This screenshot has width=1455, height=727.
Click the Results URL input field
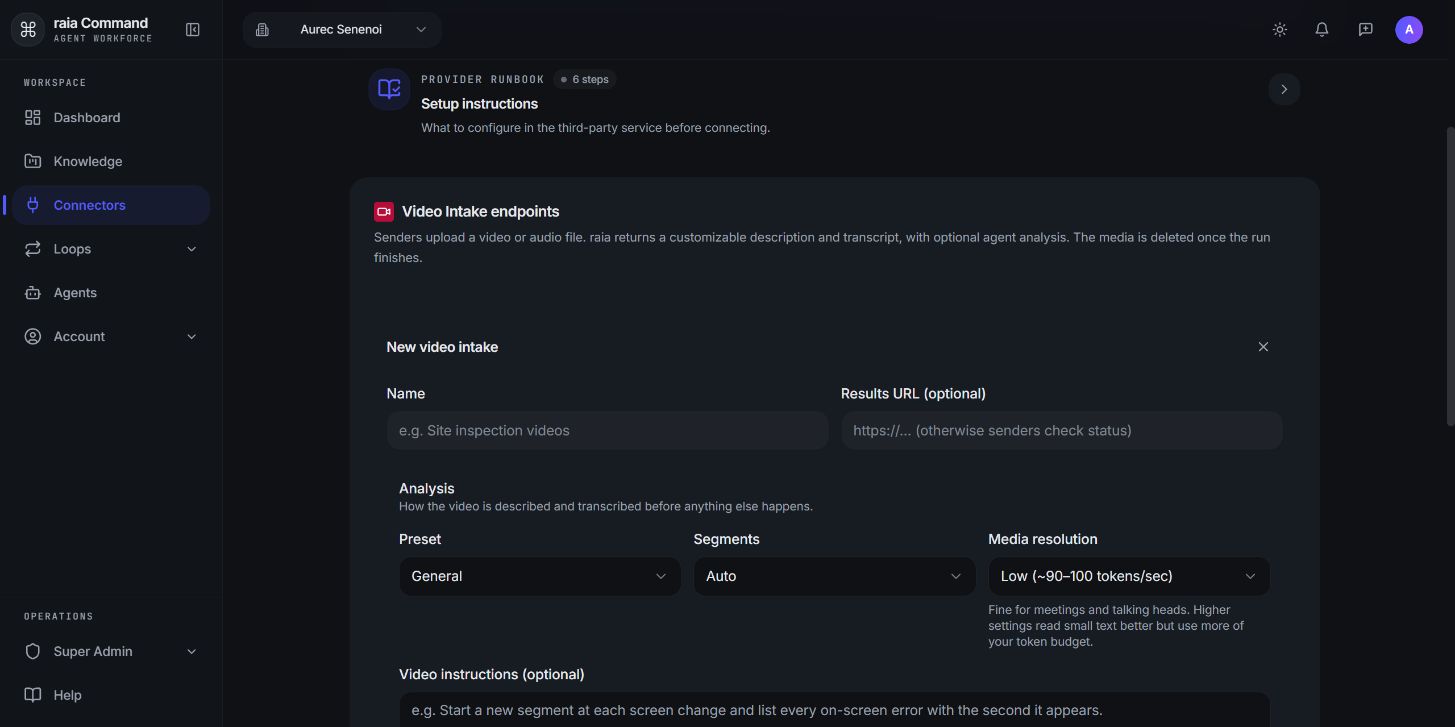(x=1061, y=430)
